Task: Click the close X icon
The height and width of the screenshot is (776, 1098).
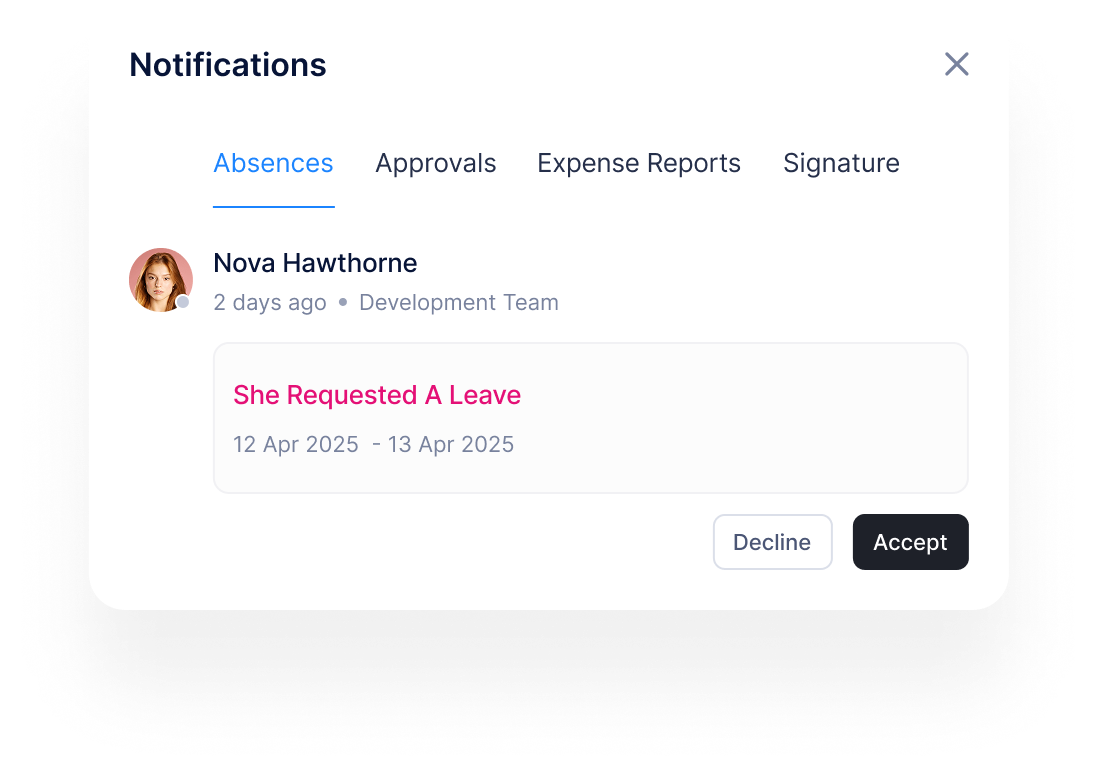Action: pyautogui.click(x=956, y=64)
